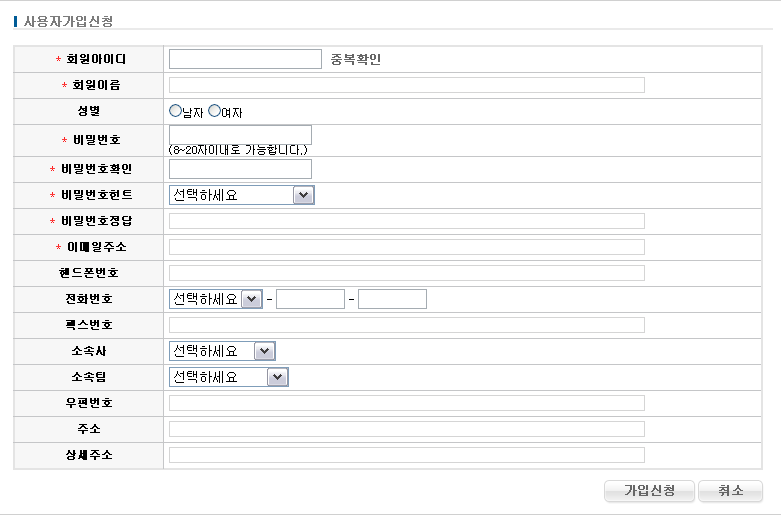Focus the 회원아이디 input field
Image resolution: width=781 pixels, height=515 pixels.
tap(245, 59)
